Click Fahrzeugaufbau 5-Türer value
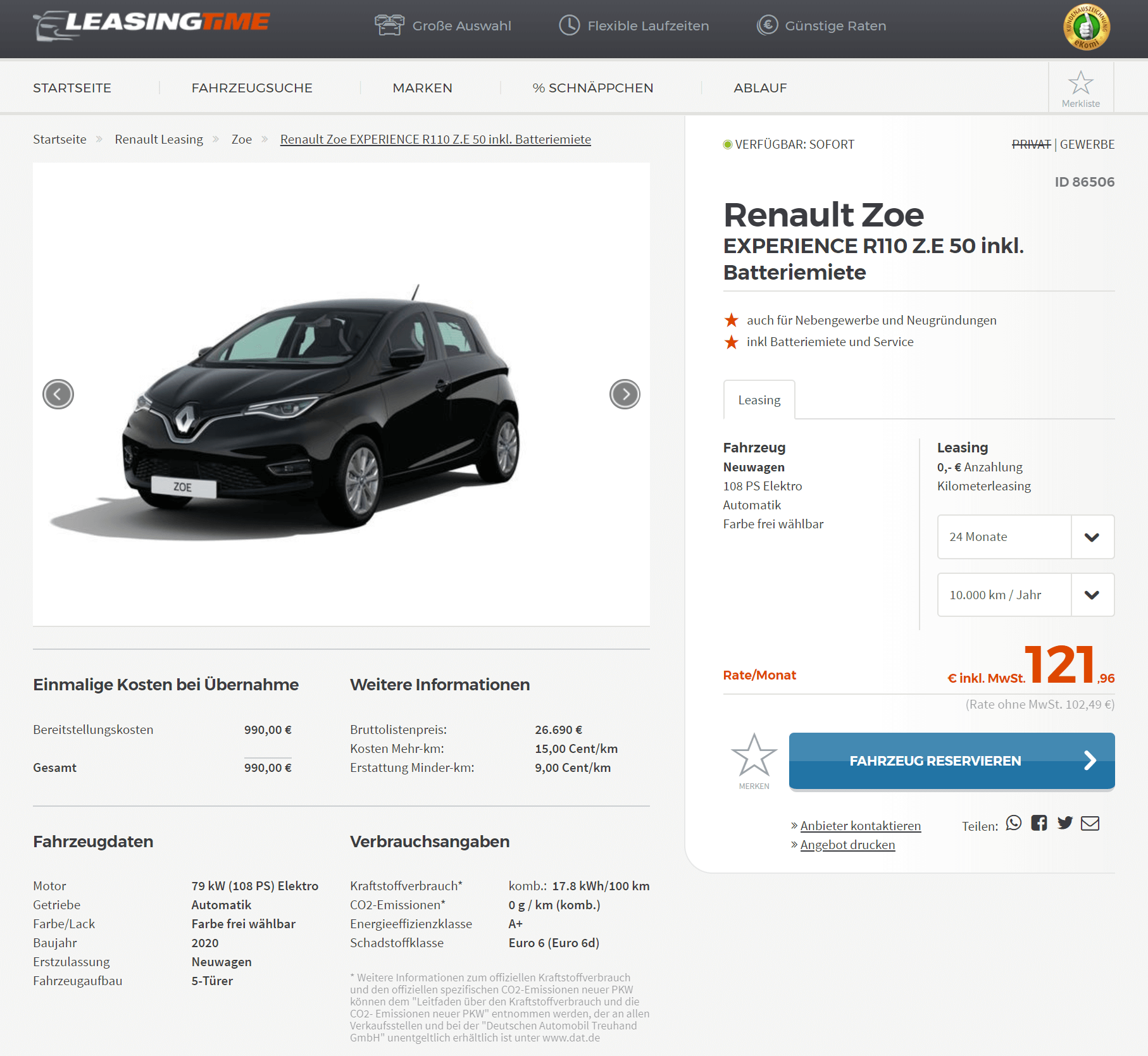Screen dimensions: 1148x1056 (212, 981)
